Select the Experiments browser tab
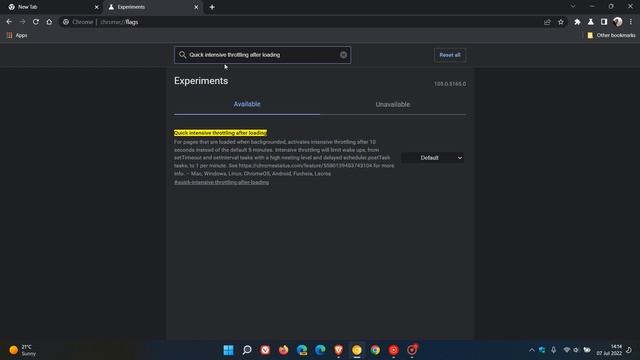The width and height of the screenshot is (640, 360). pos(153,7)
